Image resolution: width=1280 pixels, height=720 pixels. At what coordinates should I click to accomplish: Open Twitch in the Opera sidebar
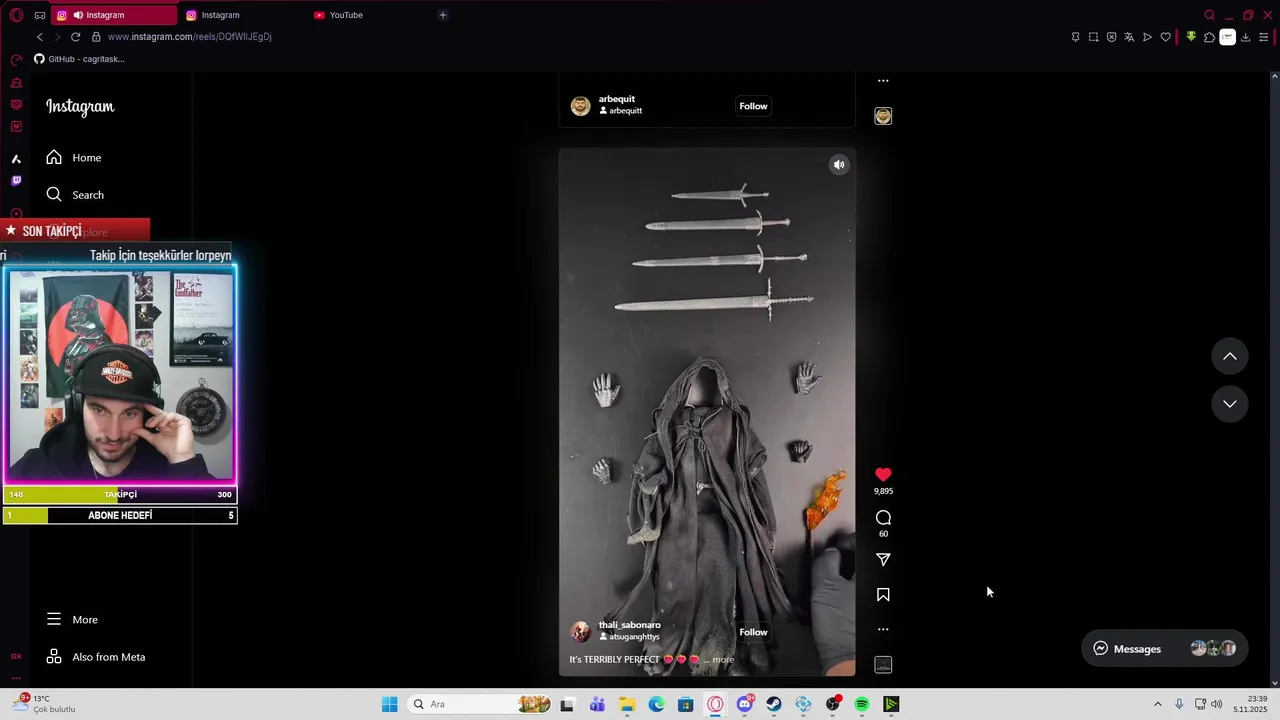(x=16, y=181)
